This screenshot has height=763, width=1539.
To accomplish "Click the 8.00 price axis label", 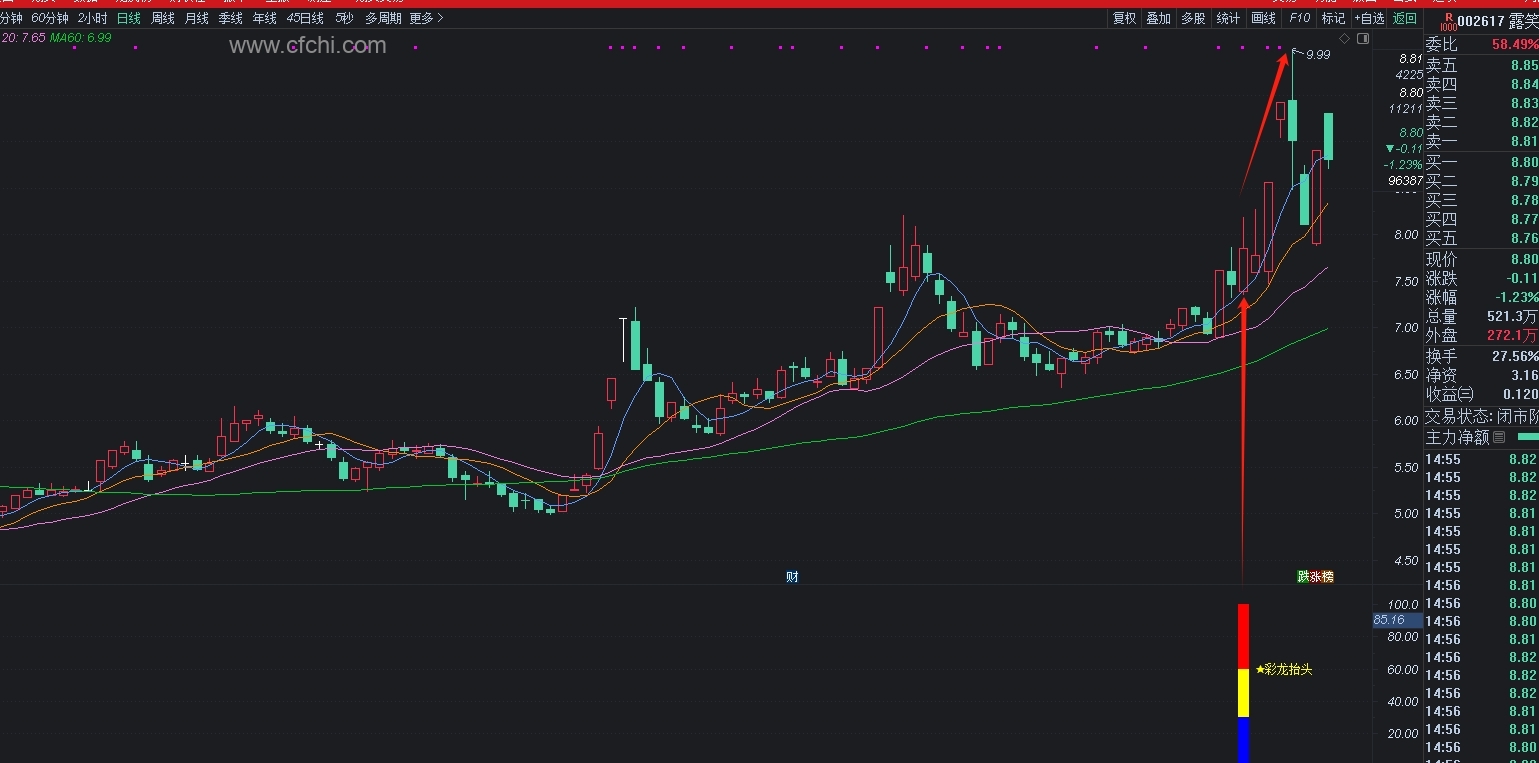I will pyautogui.click(x=1406, y=235).
